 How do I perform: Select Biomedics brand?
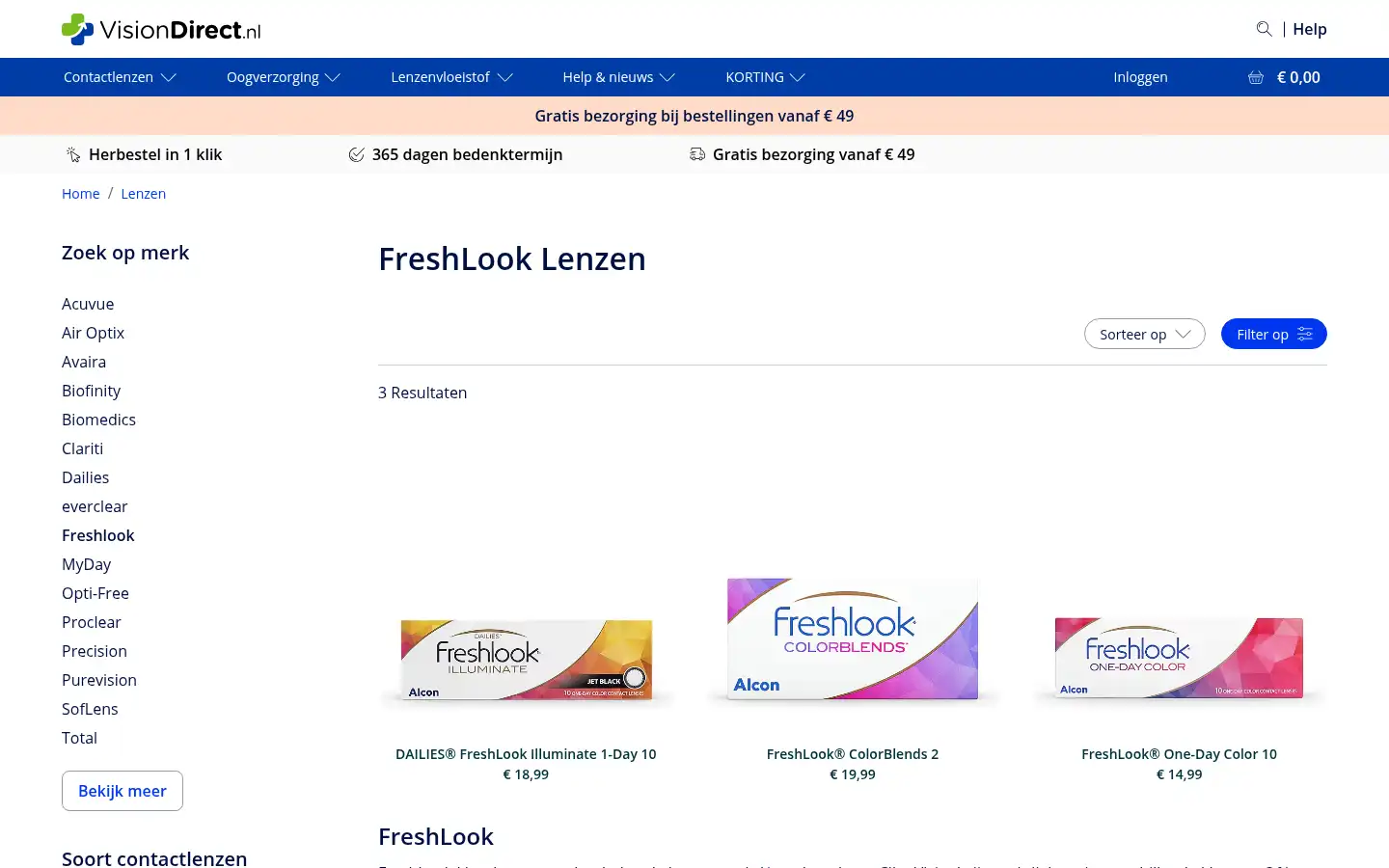(x=98, y=420)
